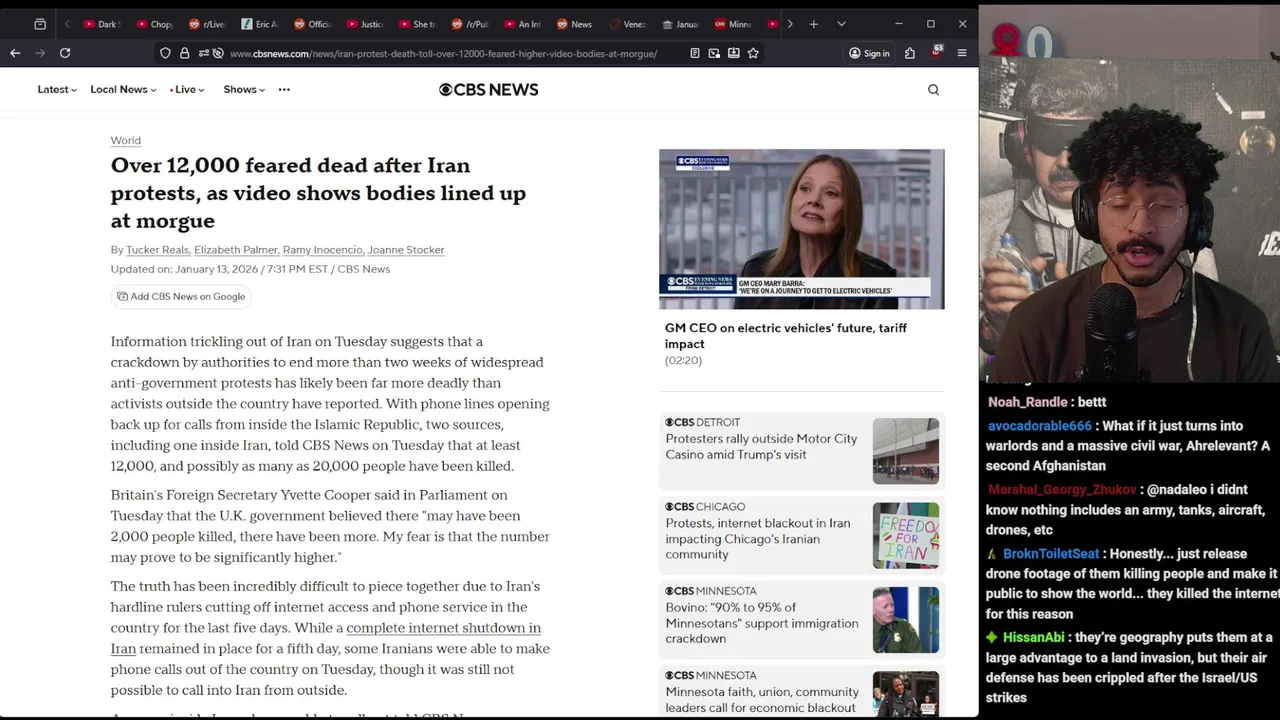Switch to the Chopp YouTube tab
This screenshot has height=720, width=1280.
coord(154,24)
